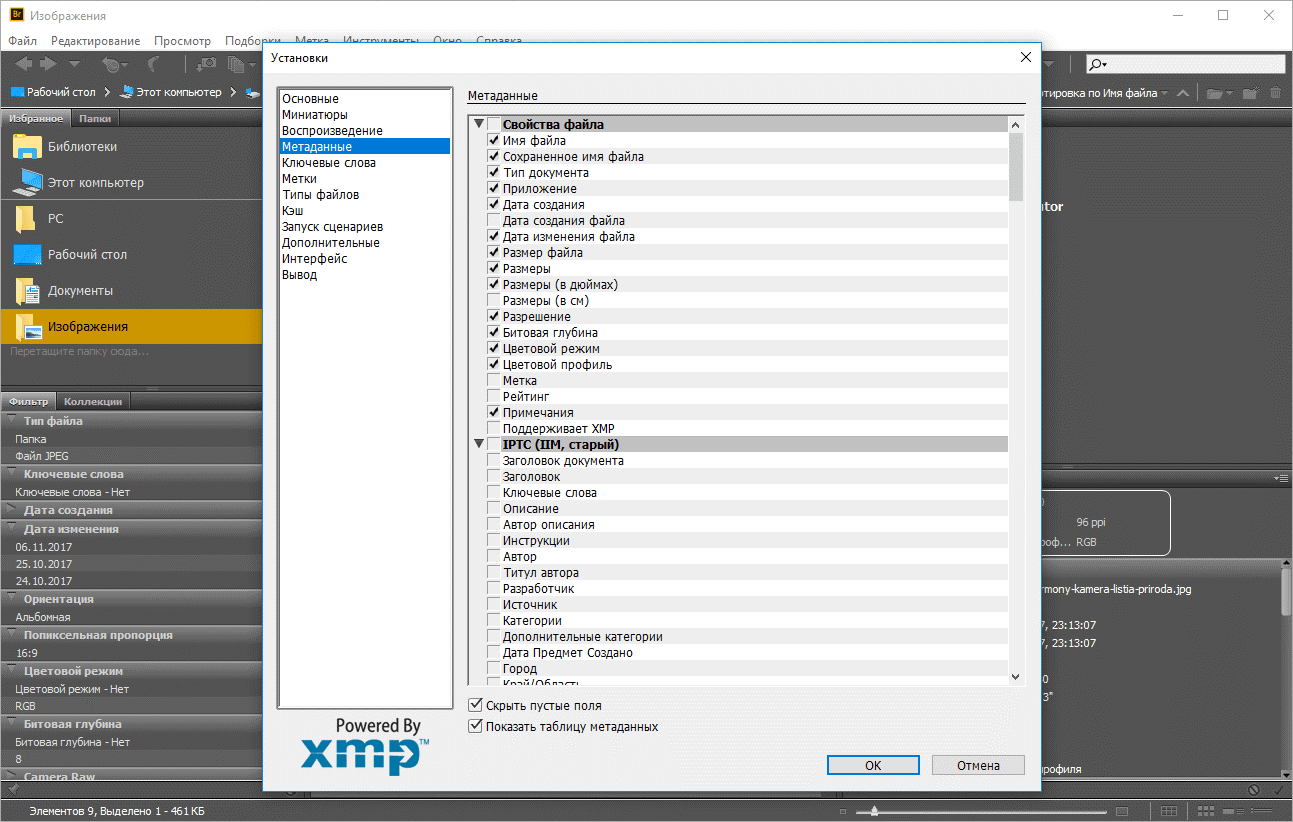Select Изображения folder in favorites
Image resolution: width=1293 pixels, height=822 pixels.
pos(131,327)
